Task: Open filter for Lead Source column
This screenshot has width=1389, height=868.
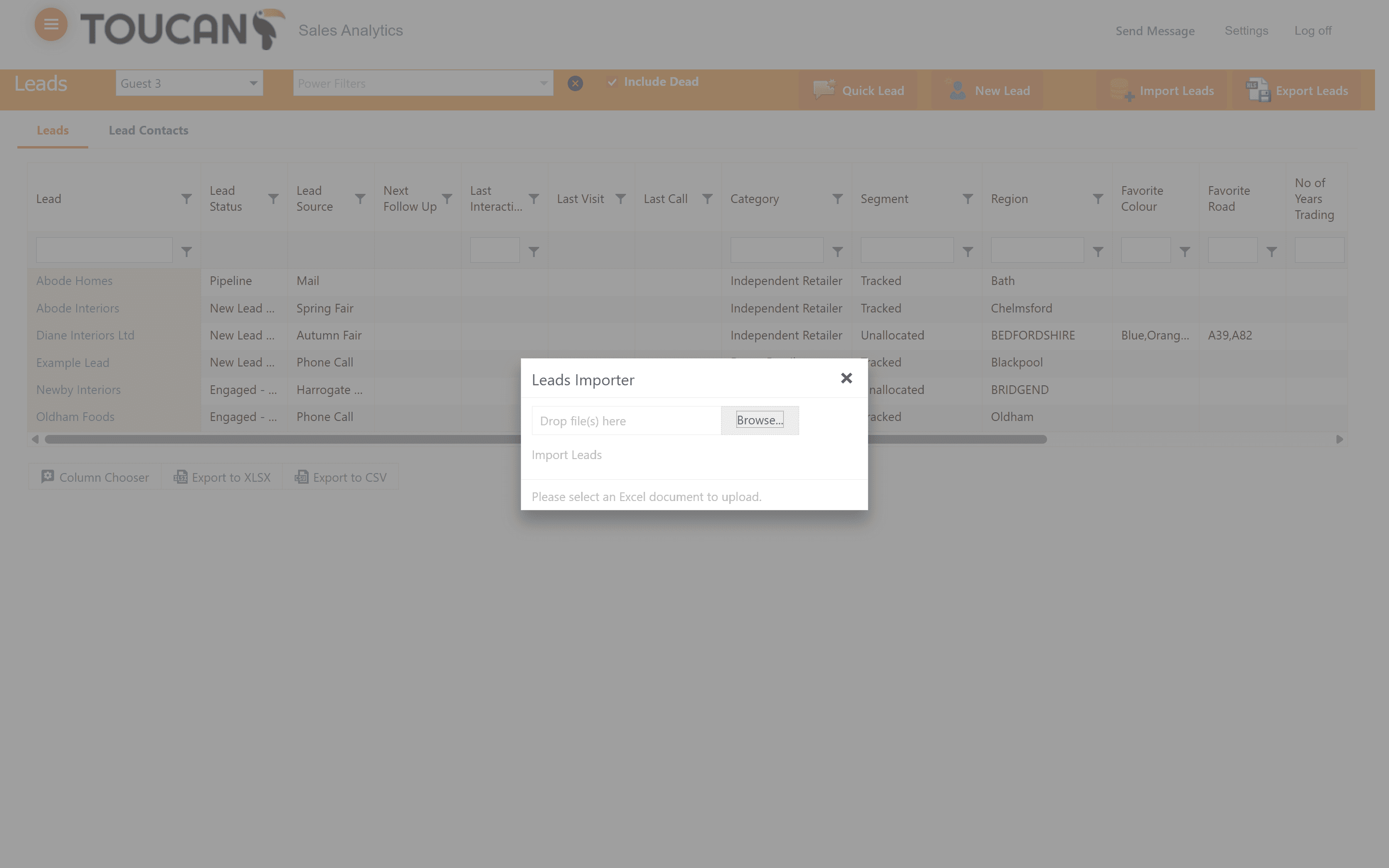Action: (360, 199)
